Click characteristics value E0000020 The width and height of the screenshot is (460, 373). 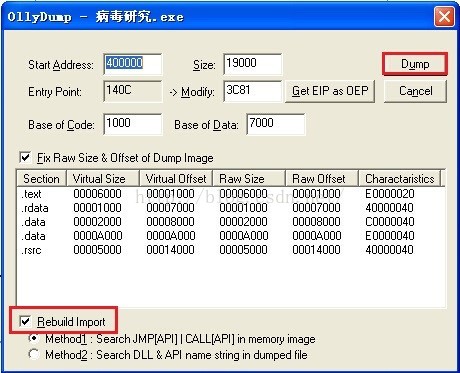coord(390,194)
